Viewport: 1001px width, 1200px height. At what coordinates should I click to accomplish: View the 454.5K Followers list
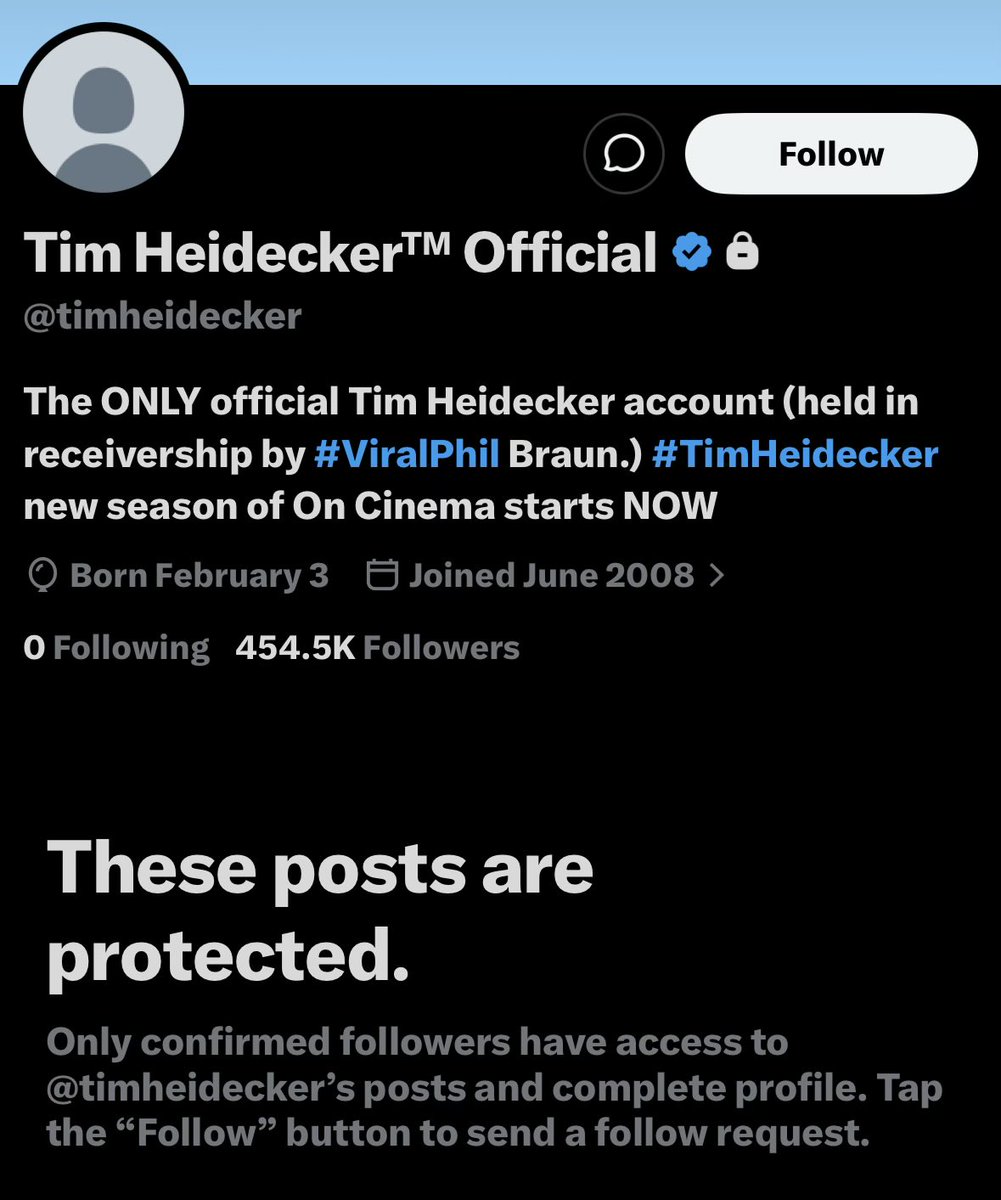coord(377,648)
